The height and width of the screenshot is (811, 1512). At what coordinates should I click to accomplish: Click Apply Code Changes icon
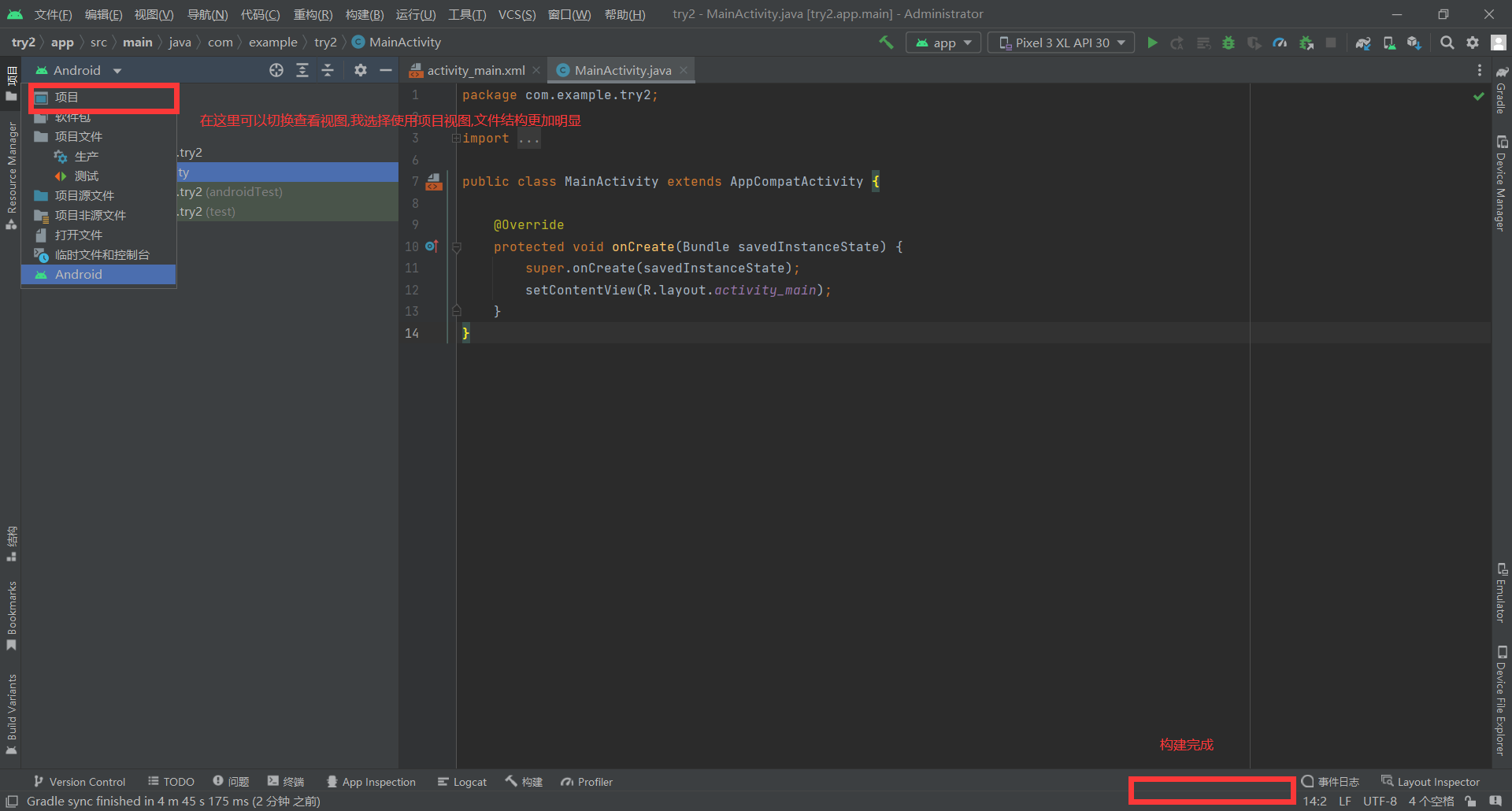pos(1203,43)
